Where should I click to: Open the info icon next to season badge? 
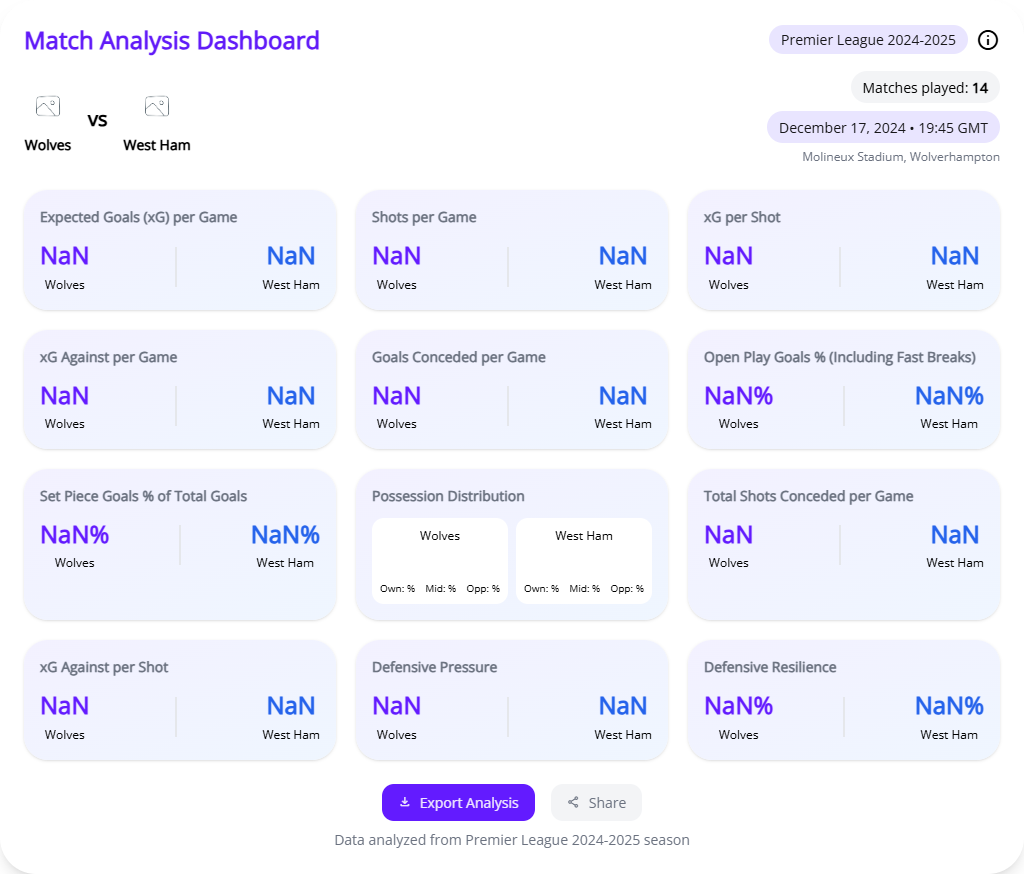[988, 40]
